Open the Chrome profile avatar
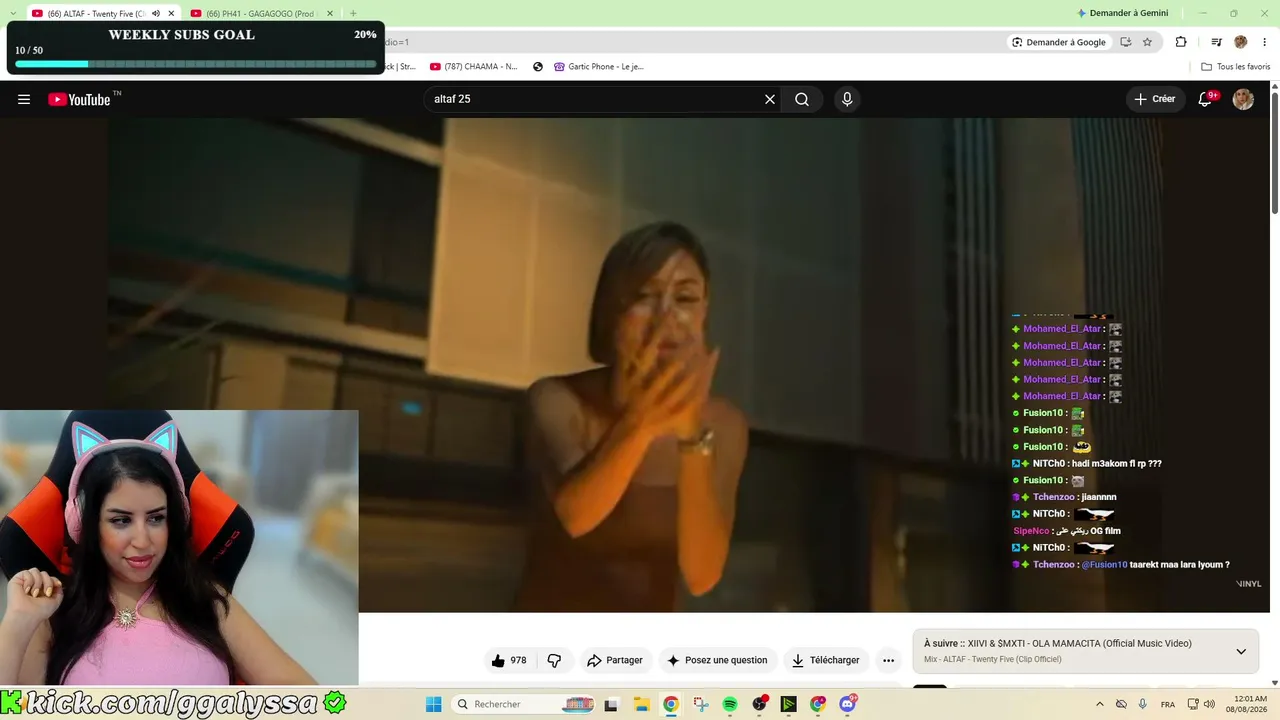The image size is (1280, 720). 1241,42
